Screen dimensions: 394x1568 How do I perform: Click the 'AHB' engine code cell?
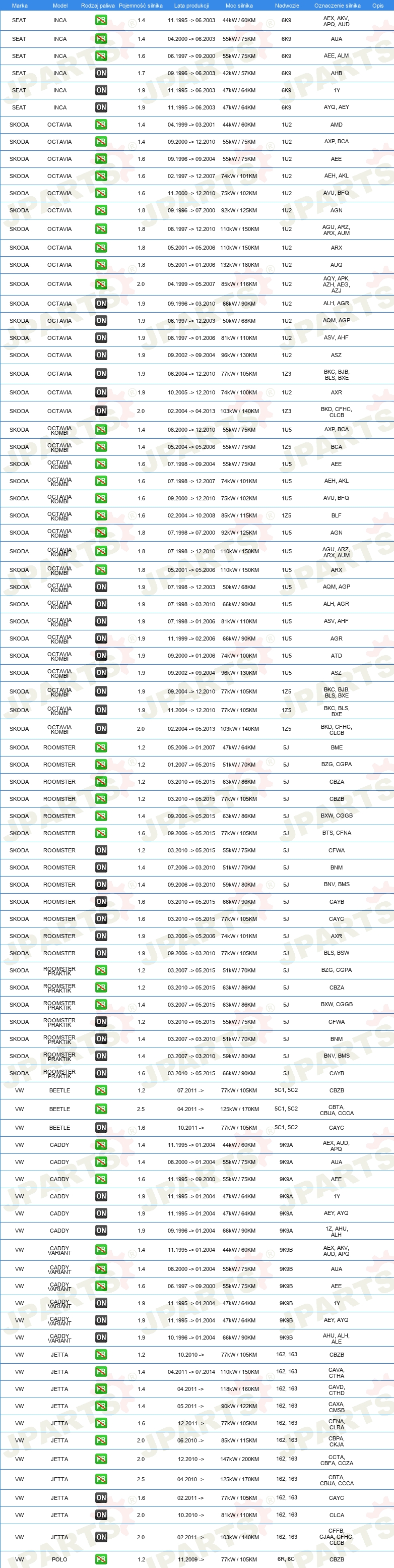click(336, 73)
